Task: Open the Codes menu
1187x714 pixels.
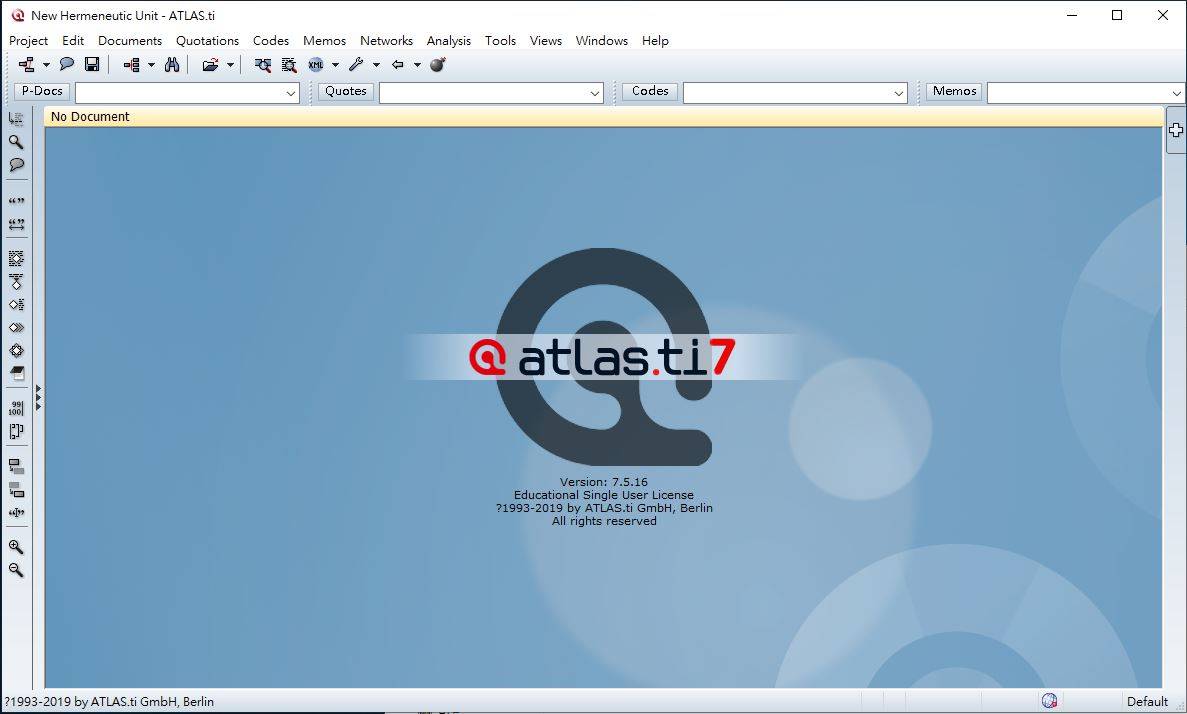Action: click(x=271, y=41)
